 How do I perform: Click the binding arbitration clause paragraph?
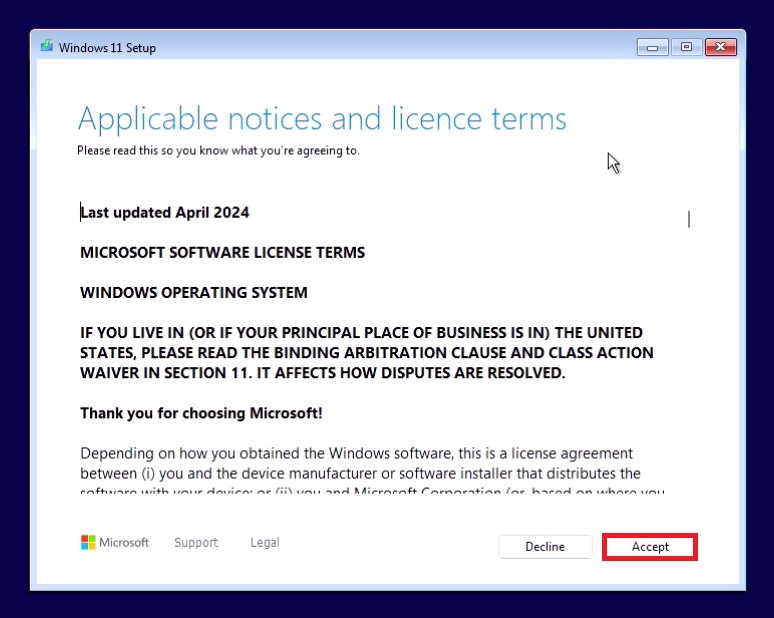pos(367,353)
